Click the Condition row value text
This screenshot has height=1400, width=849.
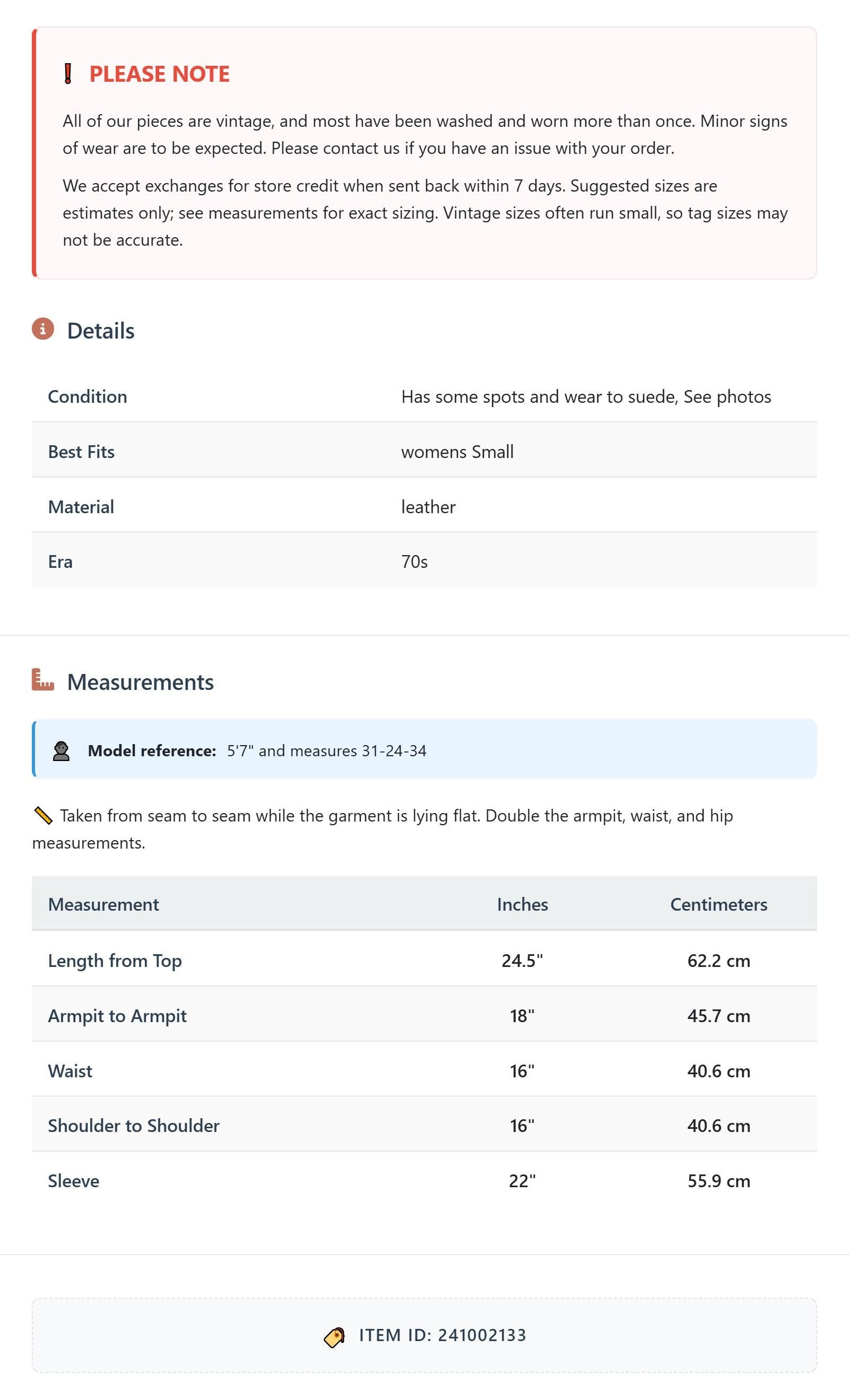point(586,396)
